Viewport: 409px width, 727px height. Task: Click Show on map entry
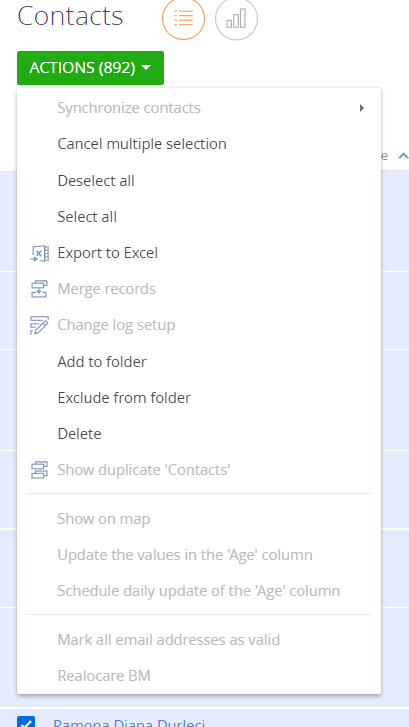104,518
